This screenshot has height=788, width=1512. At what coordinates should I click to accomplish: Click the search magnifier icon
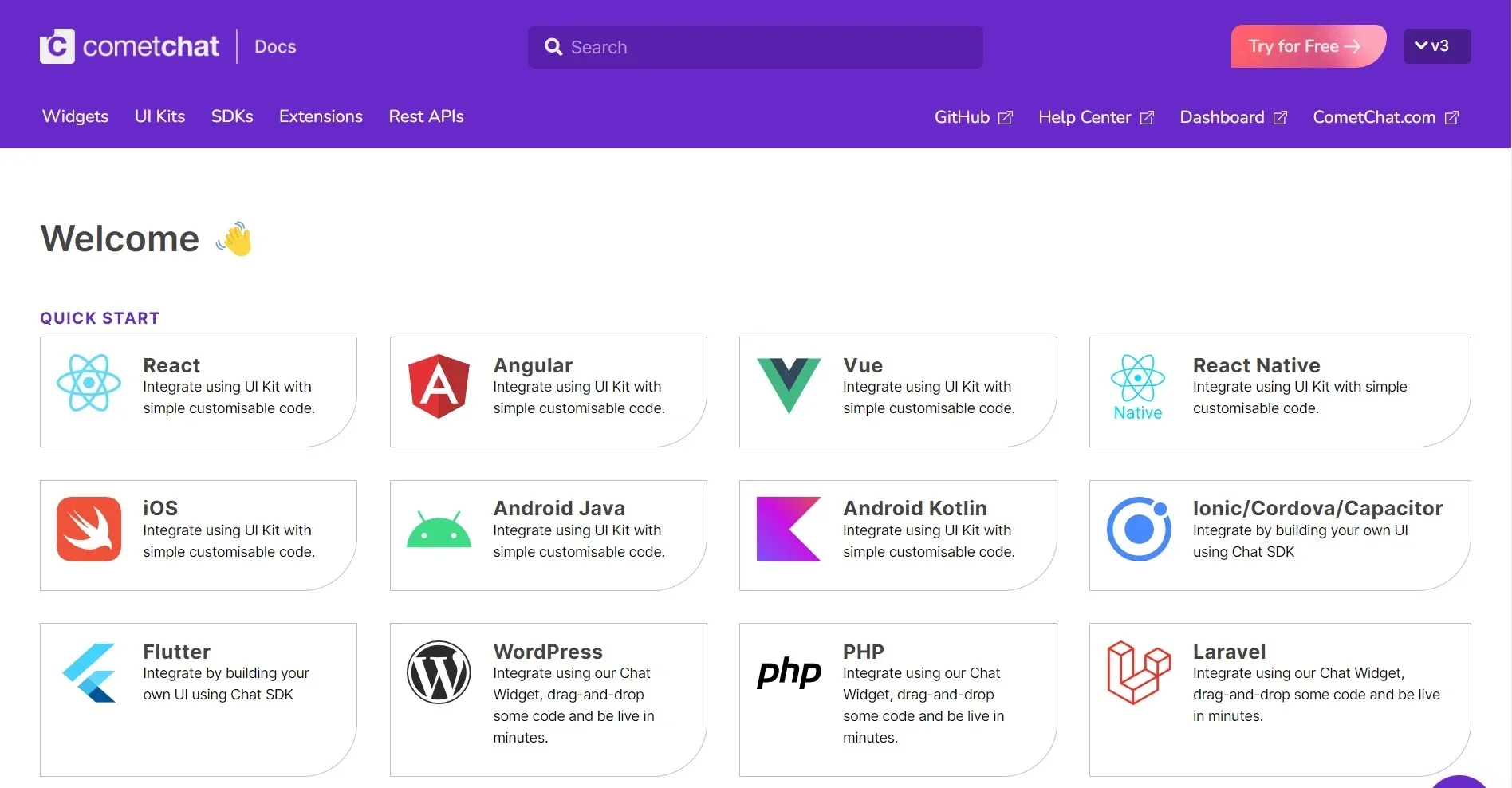pos(553,47)
